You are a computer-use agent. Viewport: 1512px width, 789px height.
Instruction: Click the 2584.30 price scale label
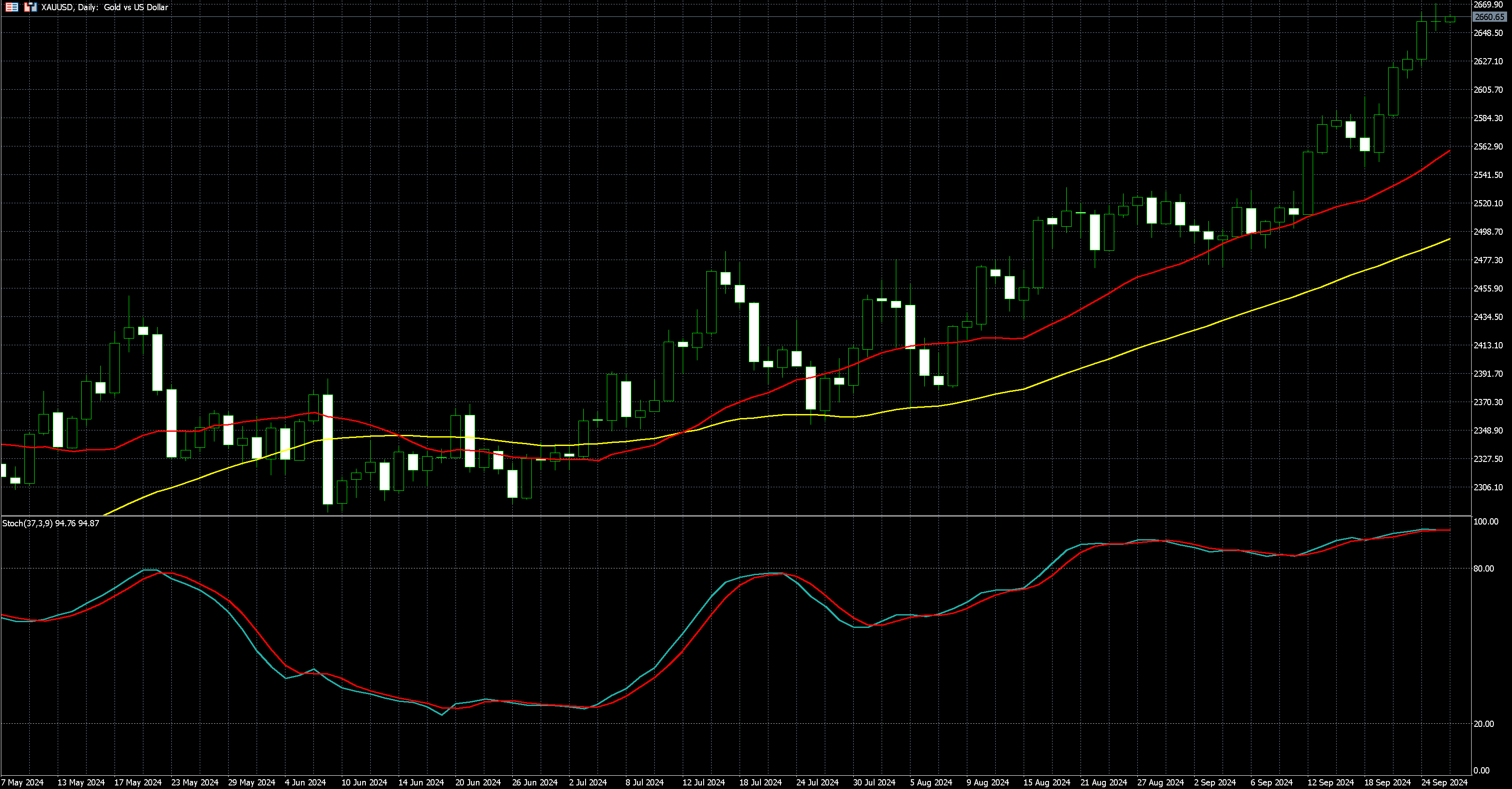click(x=1488, y=118)
